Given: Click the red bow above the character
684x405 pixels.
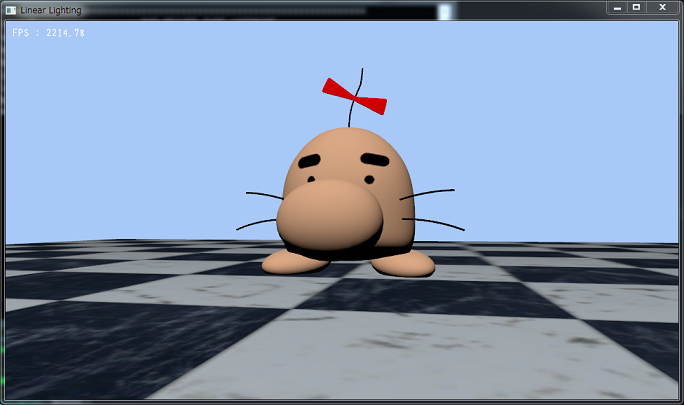Looking at the screenshot, I should (x=354, y=96).
